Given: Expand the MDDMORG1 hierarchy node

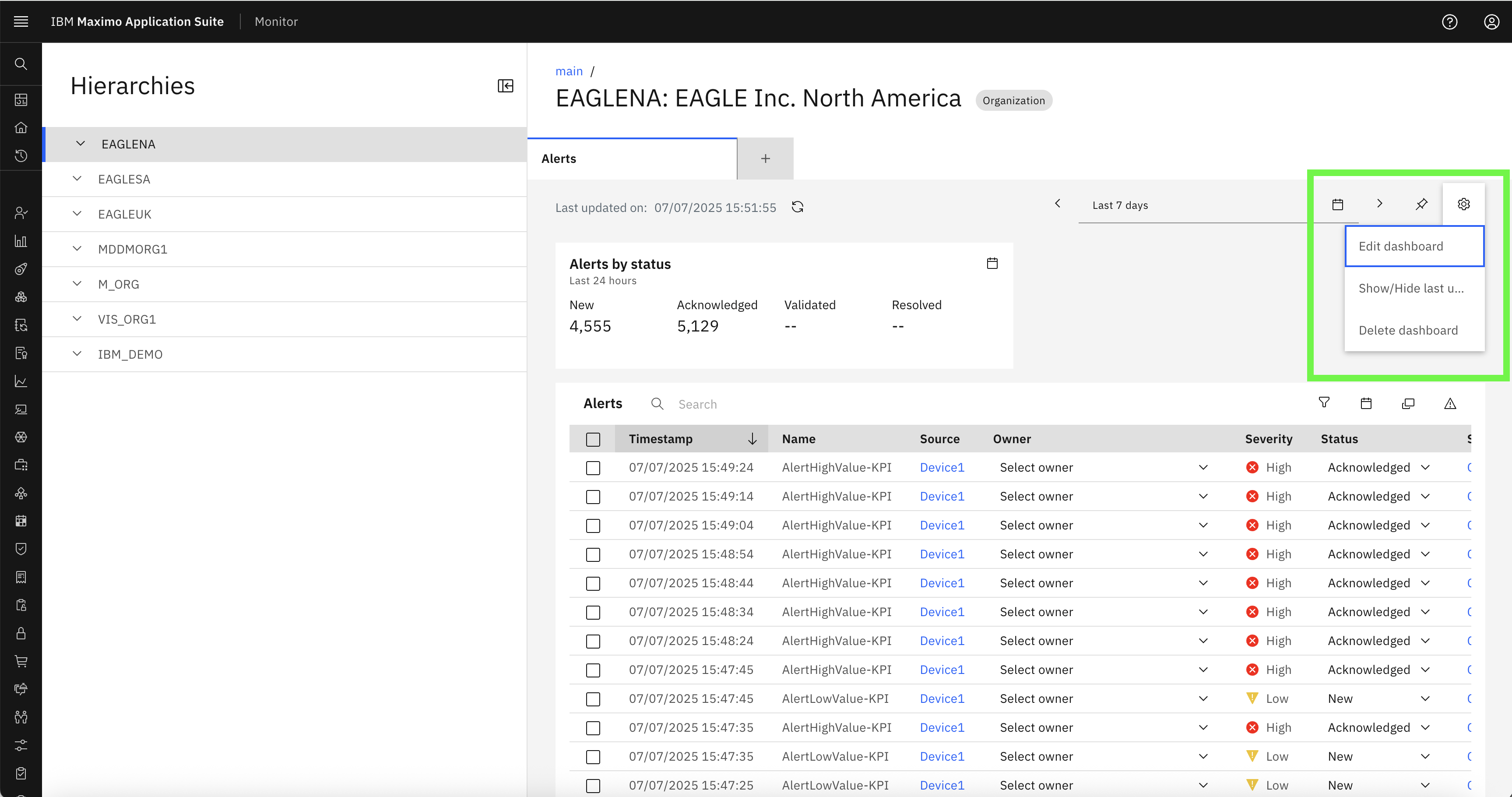Looking at the screenshot, I should [77, 248].
